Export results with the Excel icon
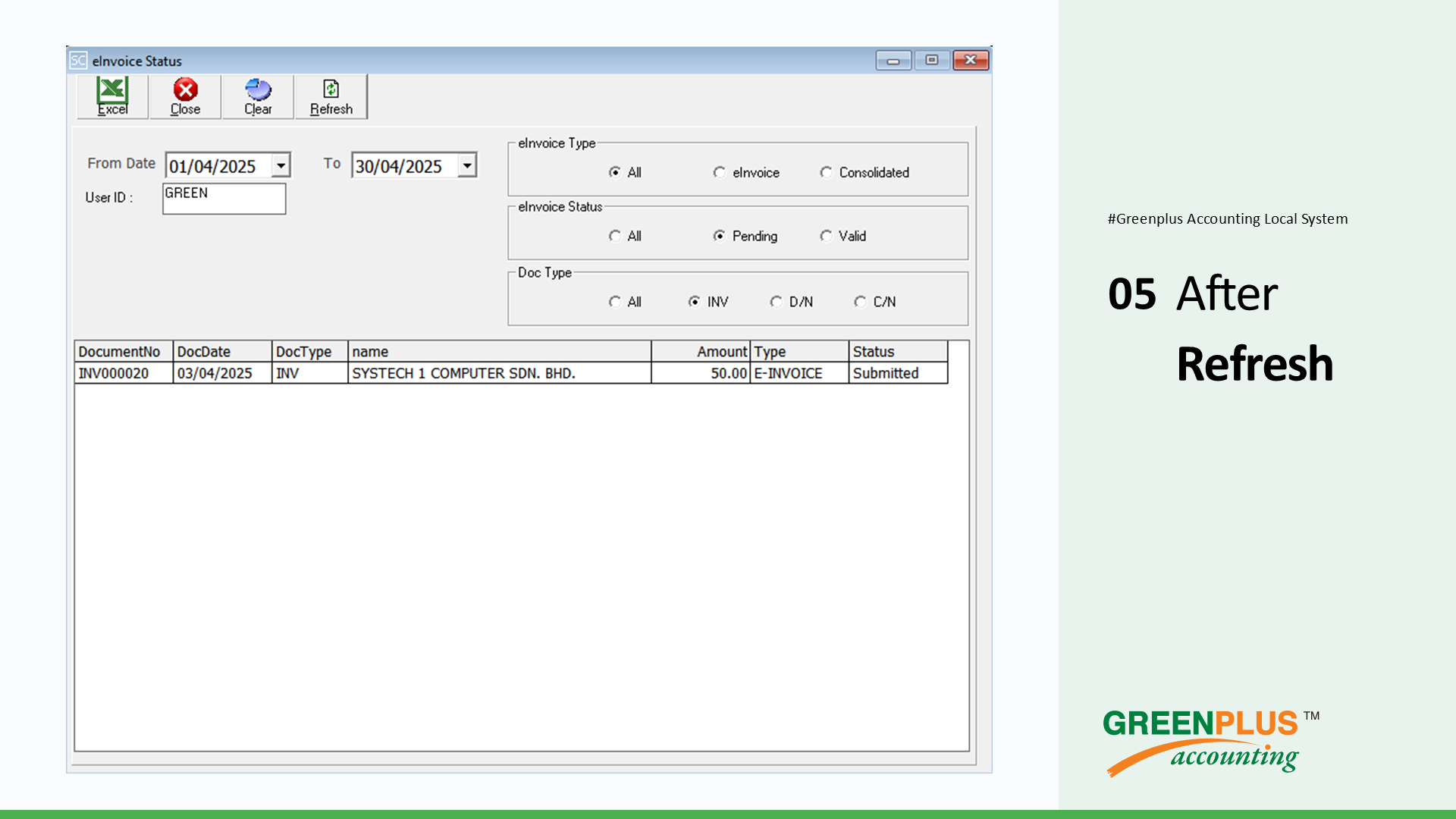The image size is (1456, 819). coord(112,96)
